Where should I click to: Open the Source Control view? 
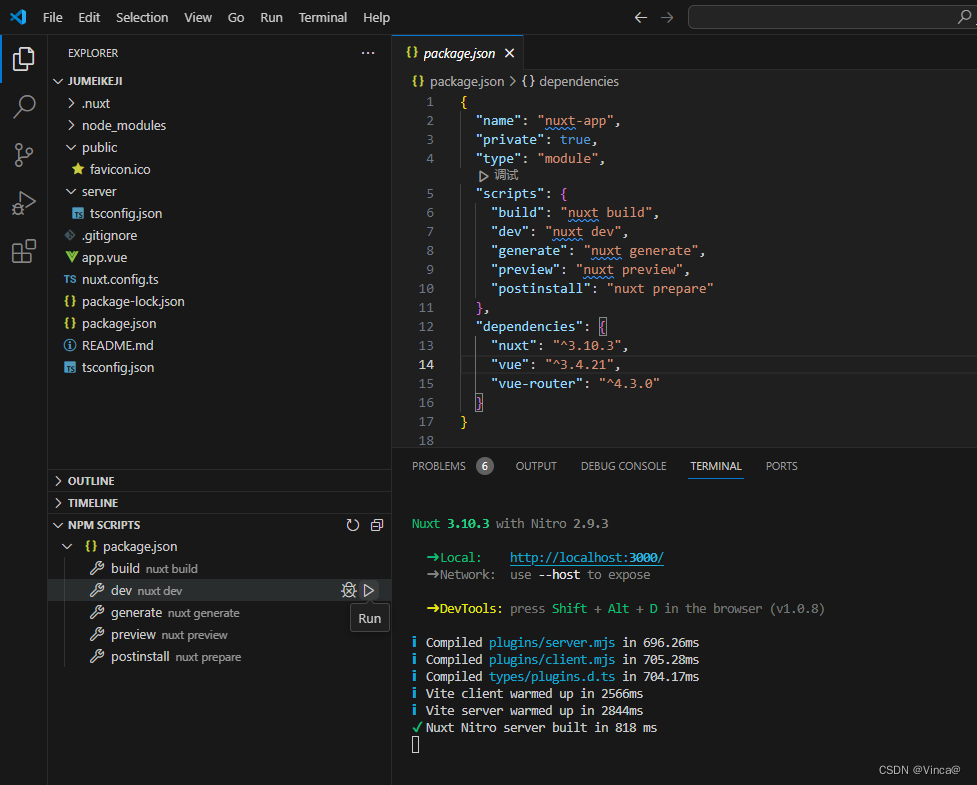24,155
